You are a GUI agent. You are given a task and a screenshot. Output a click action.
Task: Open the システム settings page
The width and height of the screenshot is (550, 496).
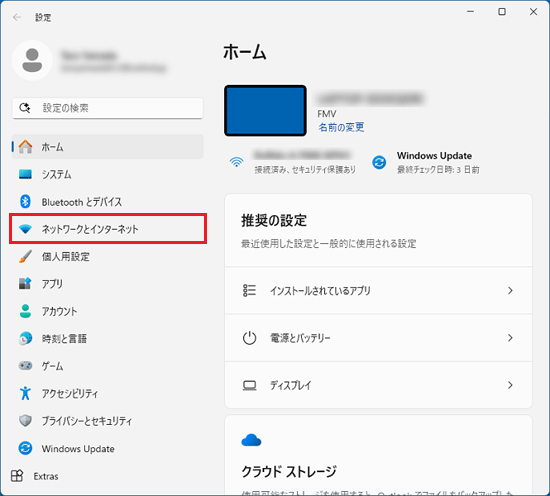108,174
